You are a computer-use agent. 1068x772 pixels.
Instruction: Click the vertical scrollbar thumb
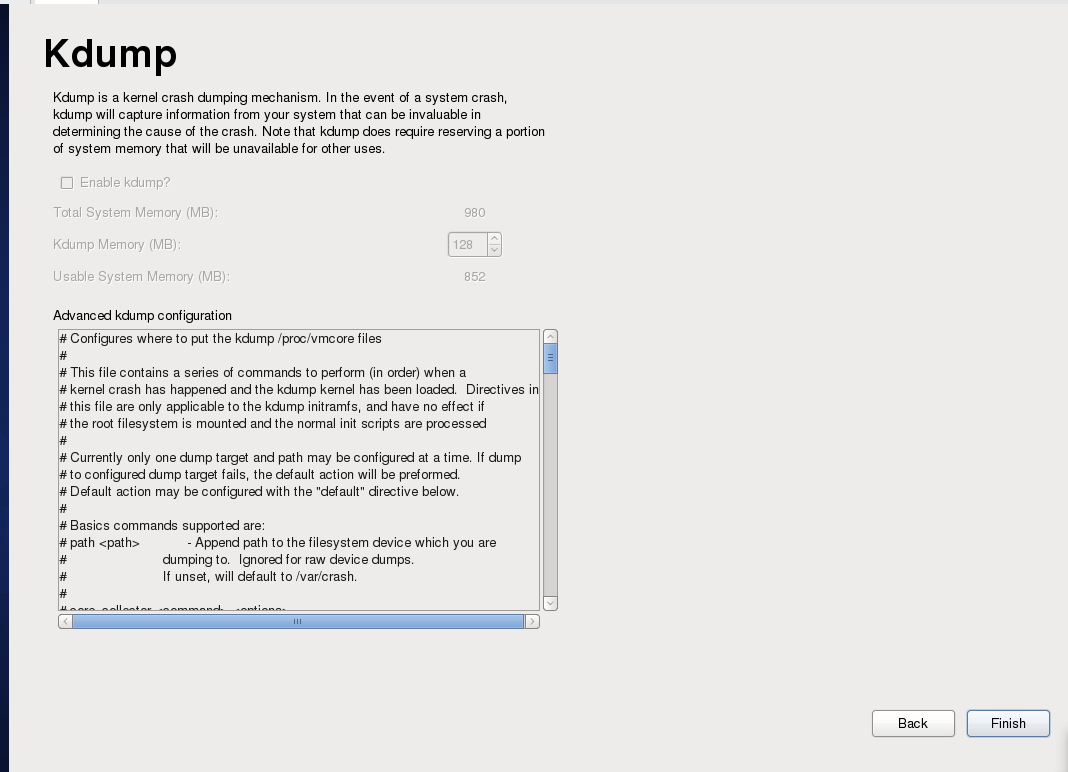point(550,358)
